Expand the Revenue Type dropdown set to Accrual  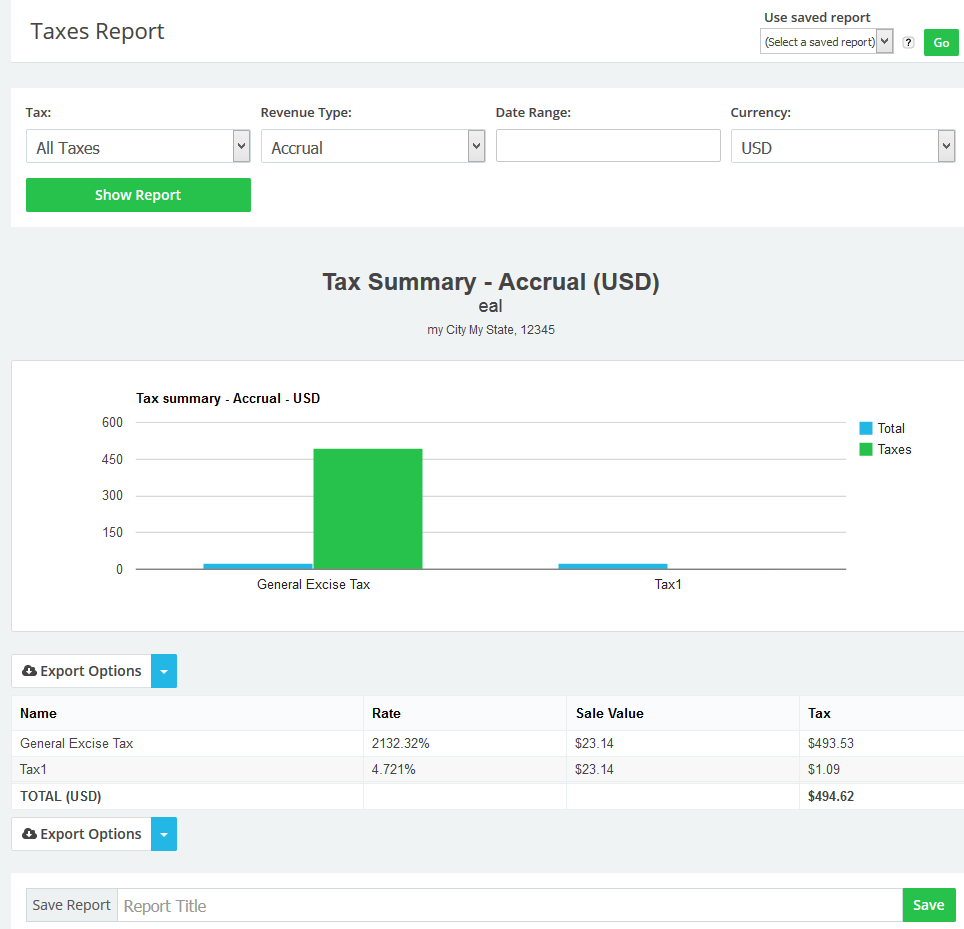372,147
